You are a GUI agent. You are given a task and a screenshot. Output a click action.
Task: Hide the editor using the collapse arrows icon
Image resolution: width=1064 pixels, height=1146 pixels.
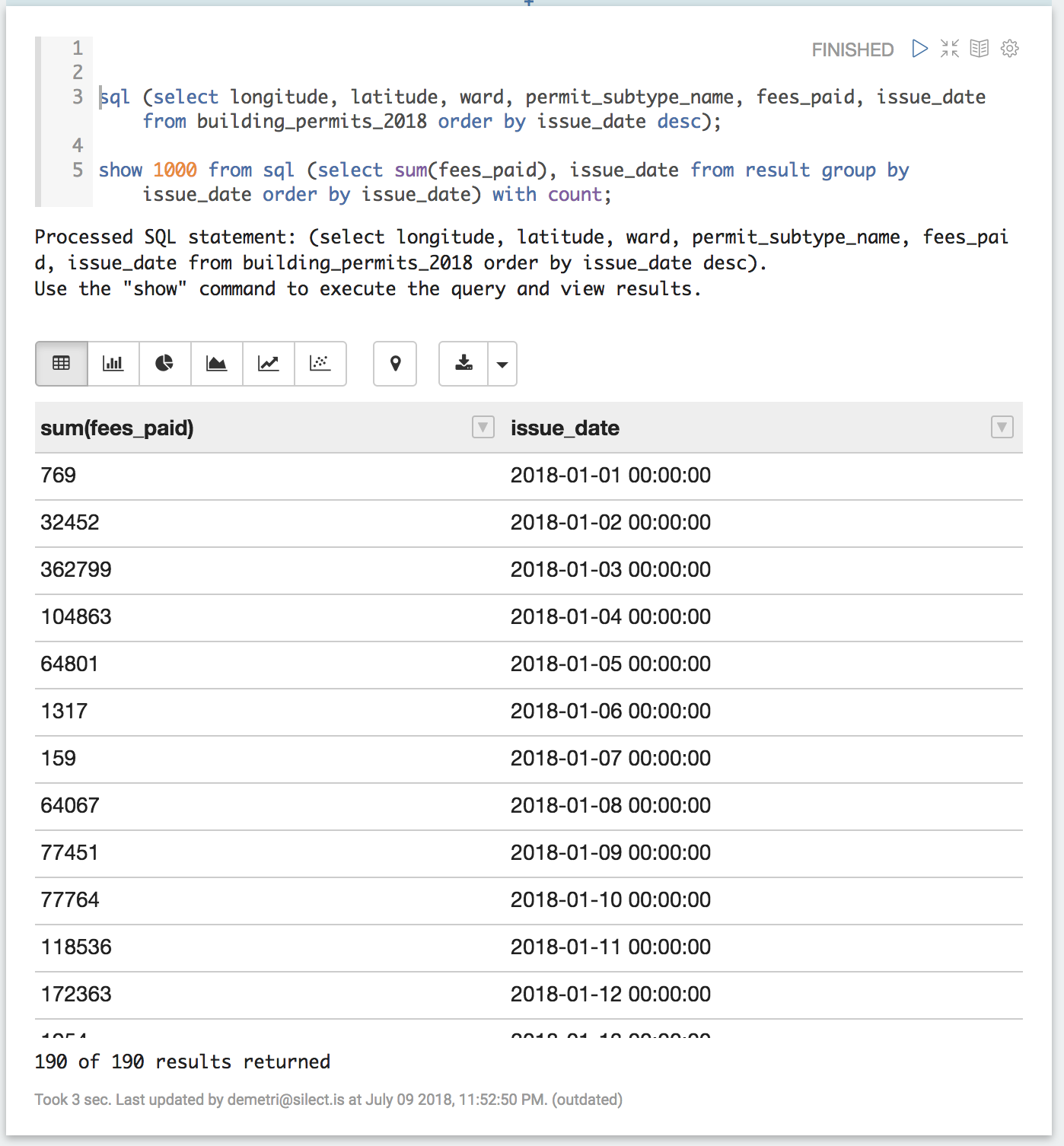(949, 49)
